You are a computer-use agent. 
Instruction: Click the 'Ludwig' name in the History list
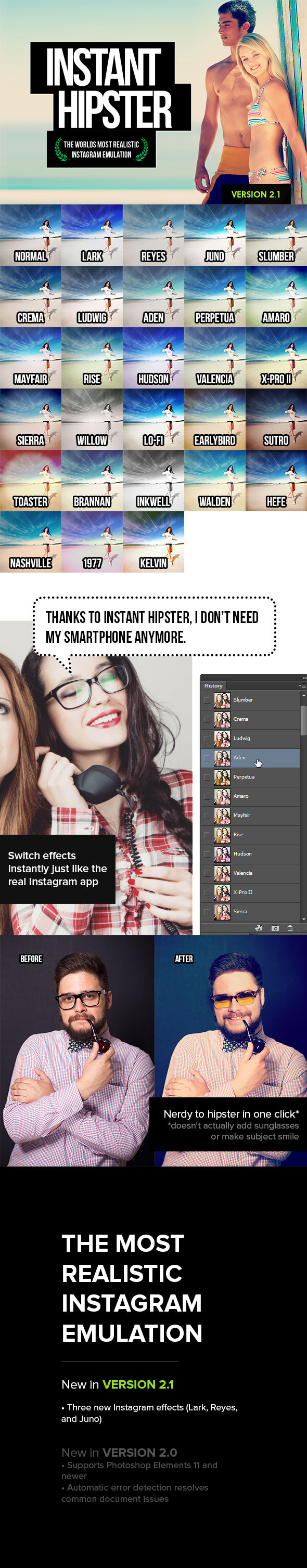click(x=242, y=738)
